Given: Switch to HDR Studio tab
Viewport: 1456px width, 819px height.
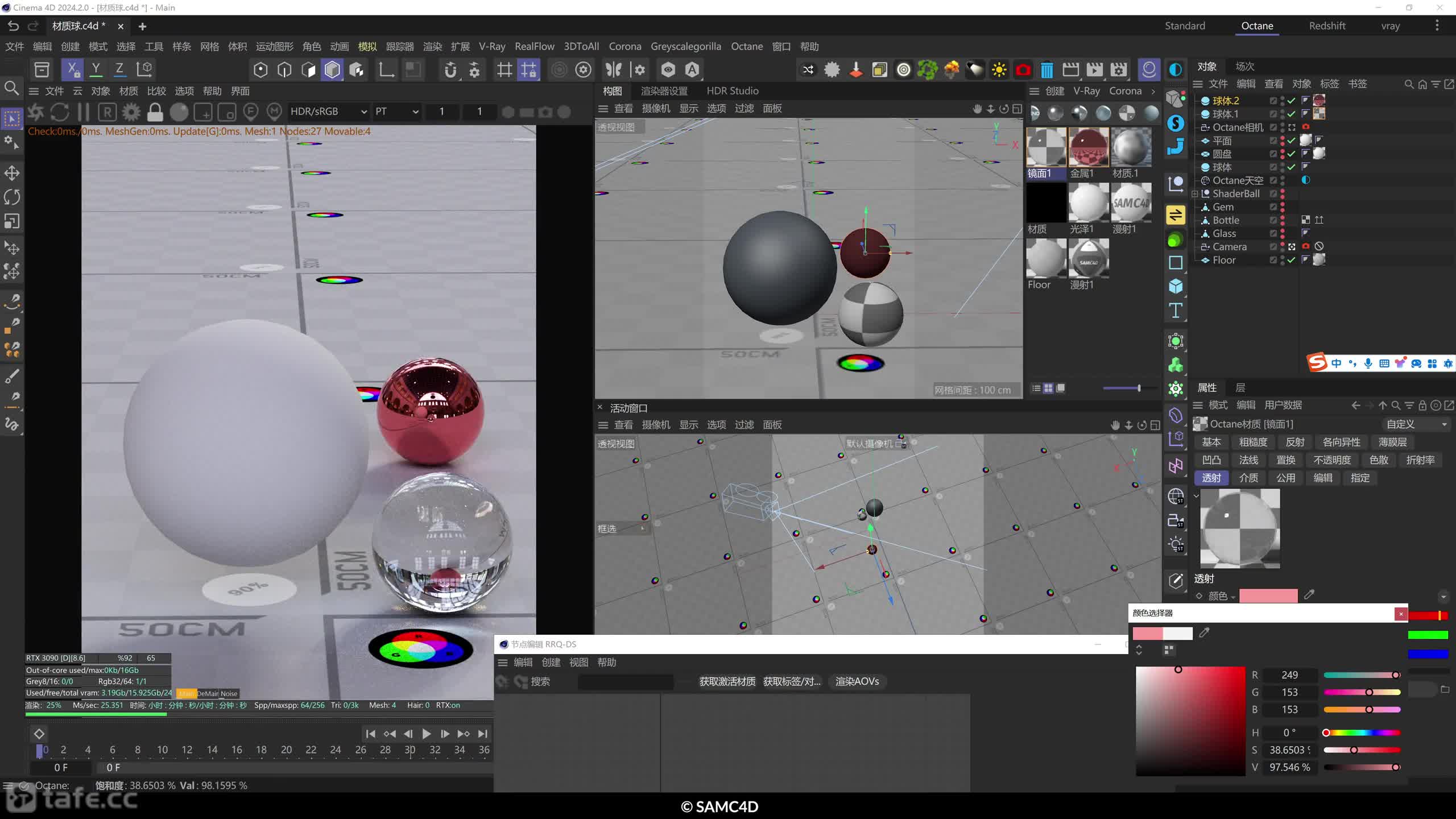Looking at the screenshot, I should coord(733,91).
